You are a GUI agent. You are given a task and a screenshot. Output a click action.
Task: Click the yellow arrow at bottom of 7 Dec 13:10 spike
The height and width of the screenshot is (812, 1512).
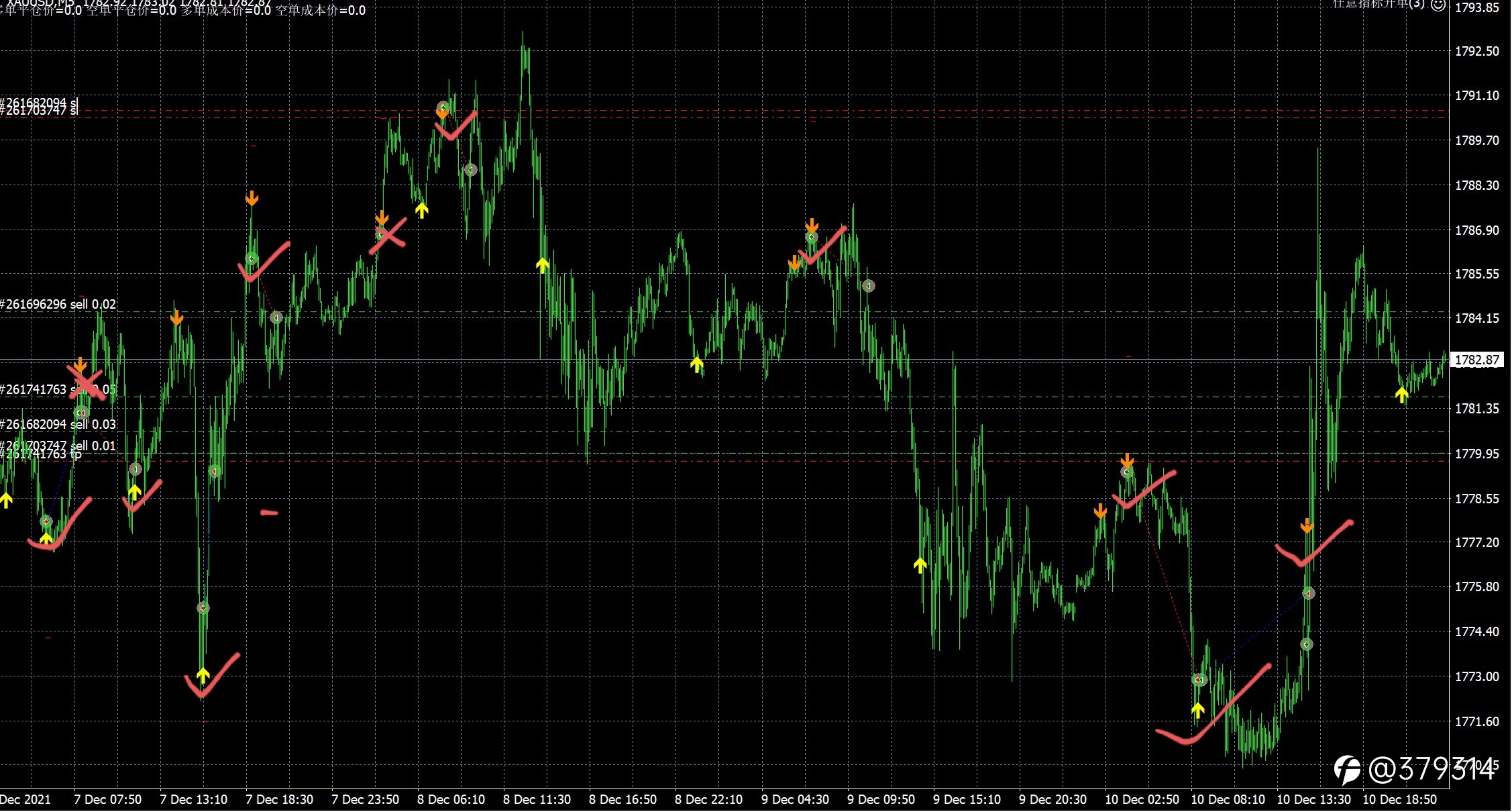(x=203, y=674)
